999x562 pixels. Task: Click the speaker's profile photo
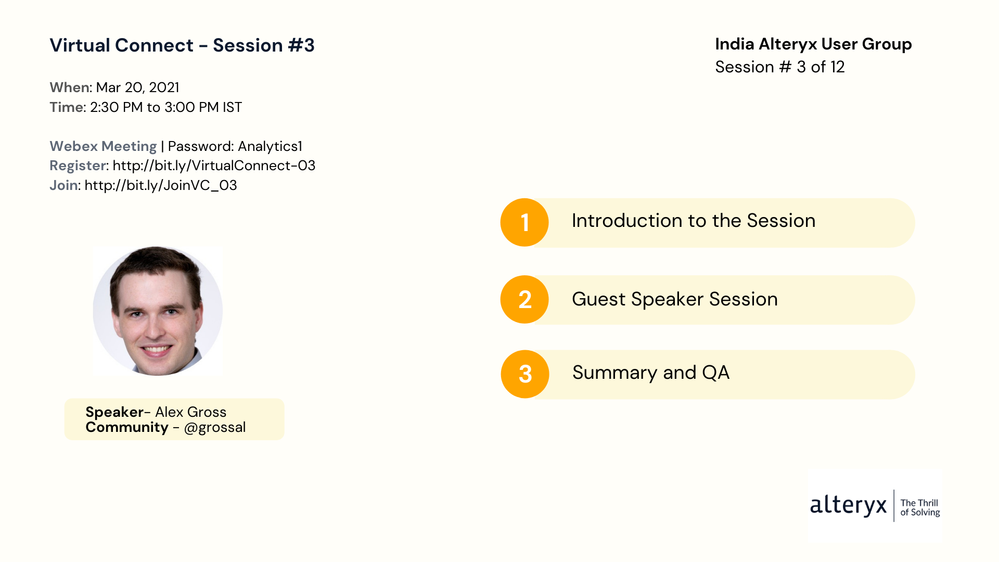pos(157,311)
